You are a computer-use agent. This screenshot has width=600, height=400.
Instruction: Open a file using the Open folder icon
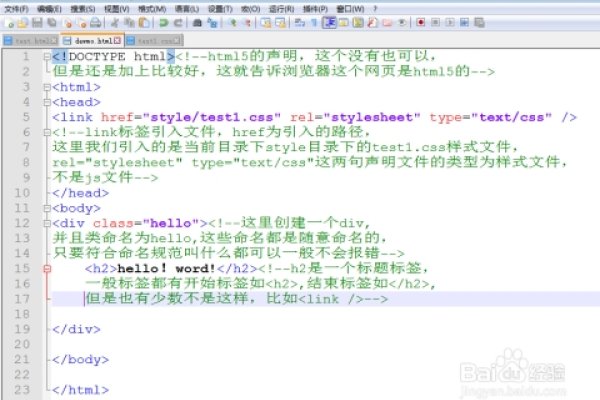(23, 23)
